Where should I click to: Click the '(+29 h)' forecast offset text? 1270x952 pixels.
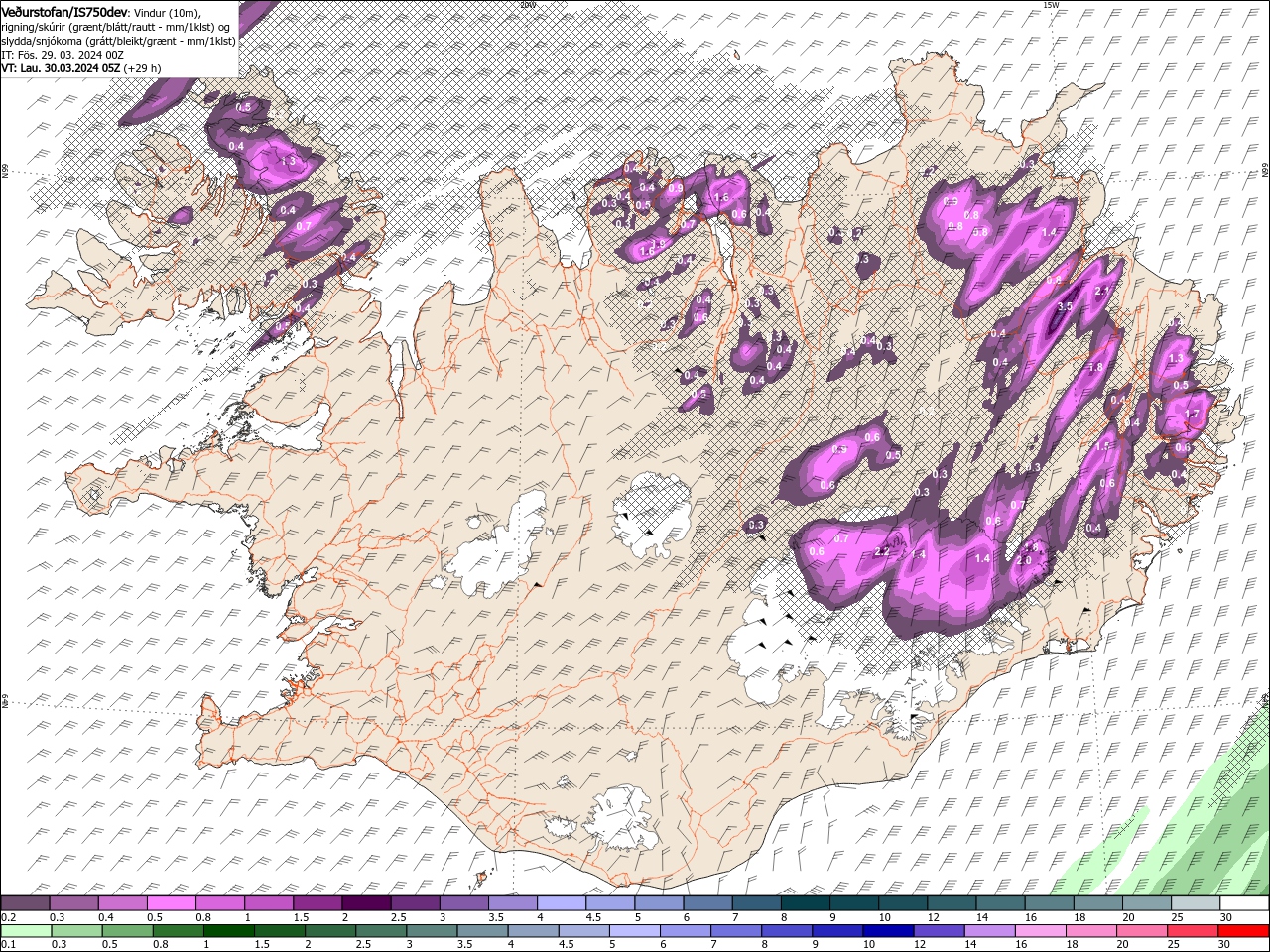(143, 68)
